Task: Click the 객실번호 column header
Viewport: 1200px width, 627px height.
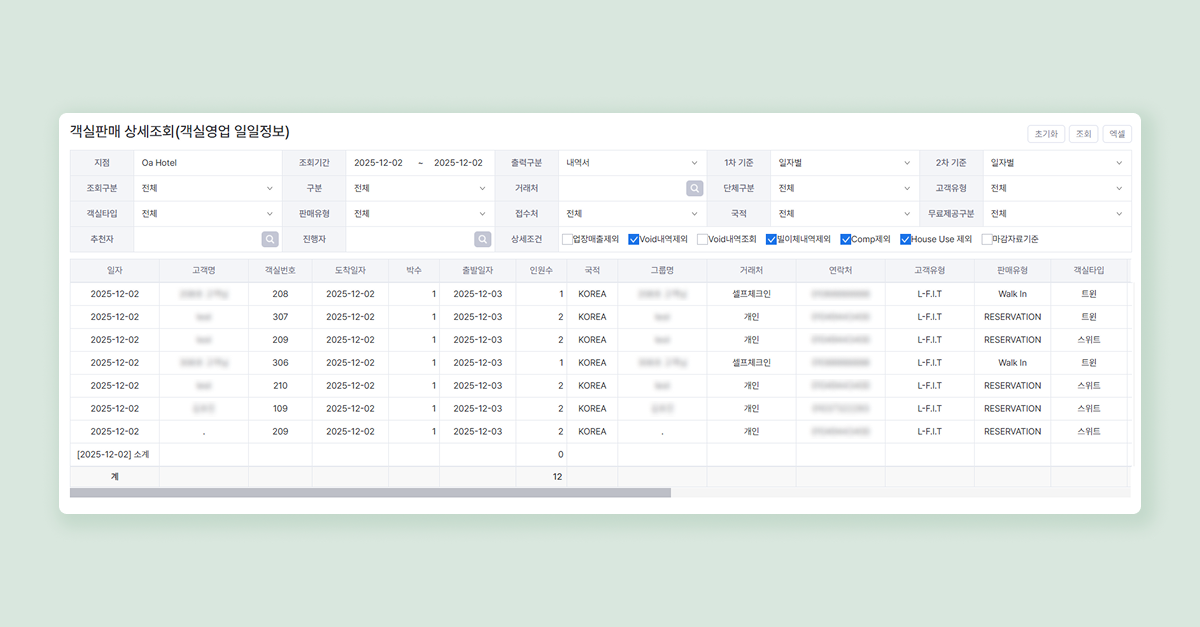Action: [280, 271]
